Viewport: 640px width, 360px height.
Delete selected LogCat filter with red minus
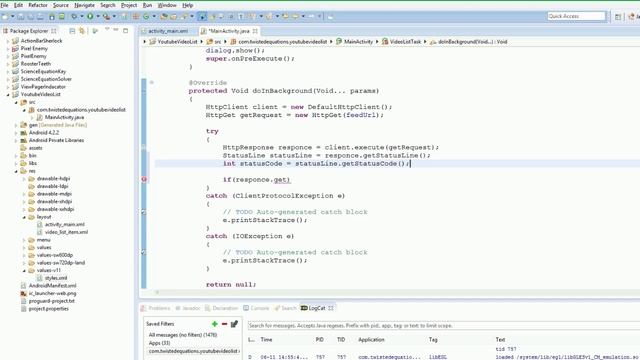tap(224, 324)
